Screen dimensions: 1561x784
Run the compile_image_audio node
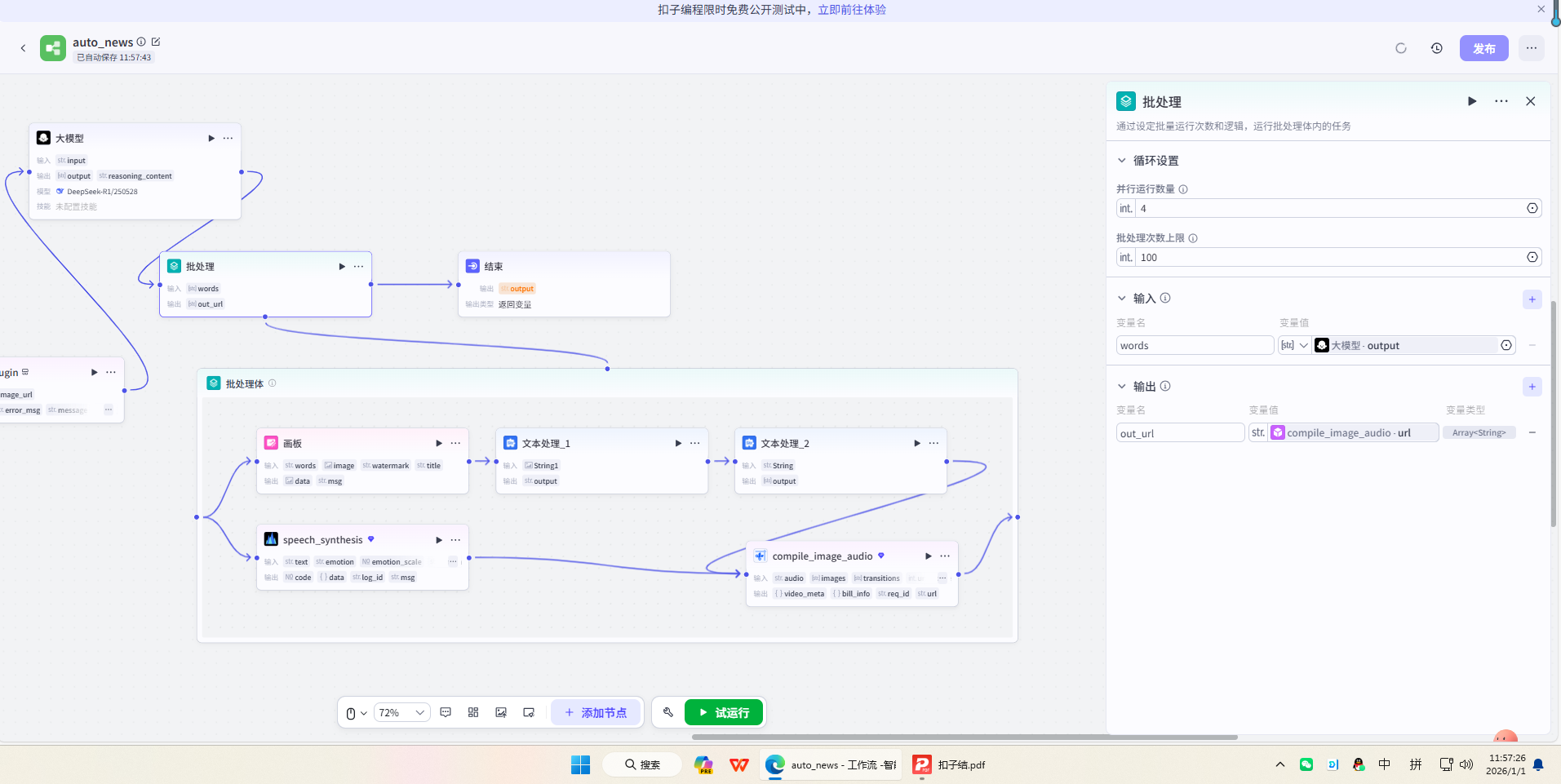click(929, 556)
